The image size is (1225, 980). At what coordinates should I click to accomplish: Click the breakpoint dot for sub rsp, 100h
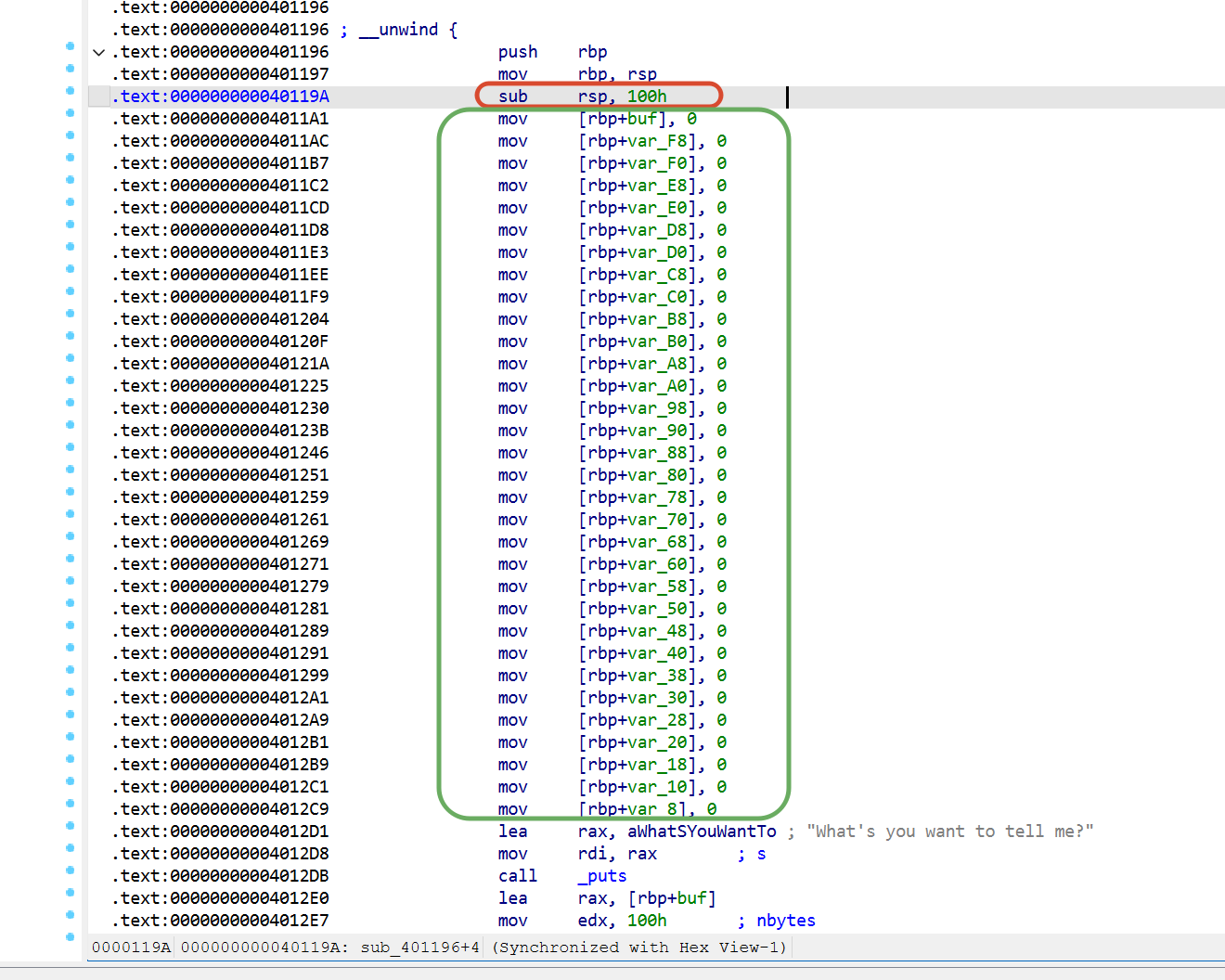(x=70, y=90)
